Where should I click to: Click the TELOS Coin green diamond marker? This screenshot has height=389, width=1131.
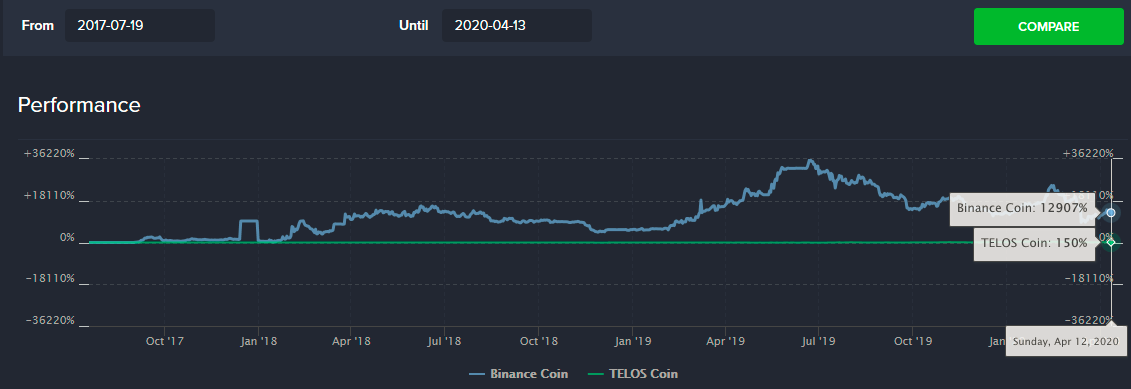click(x=1111, y=242)
